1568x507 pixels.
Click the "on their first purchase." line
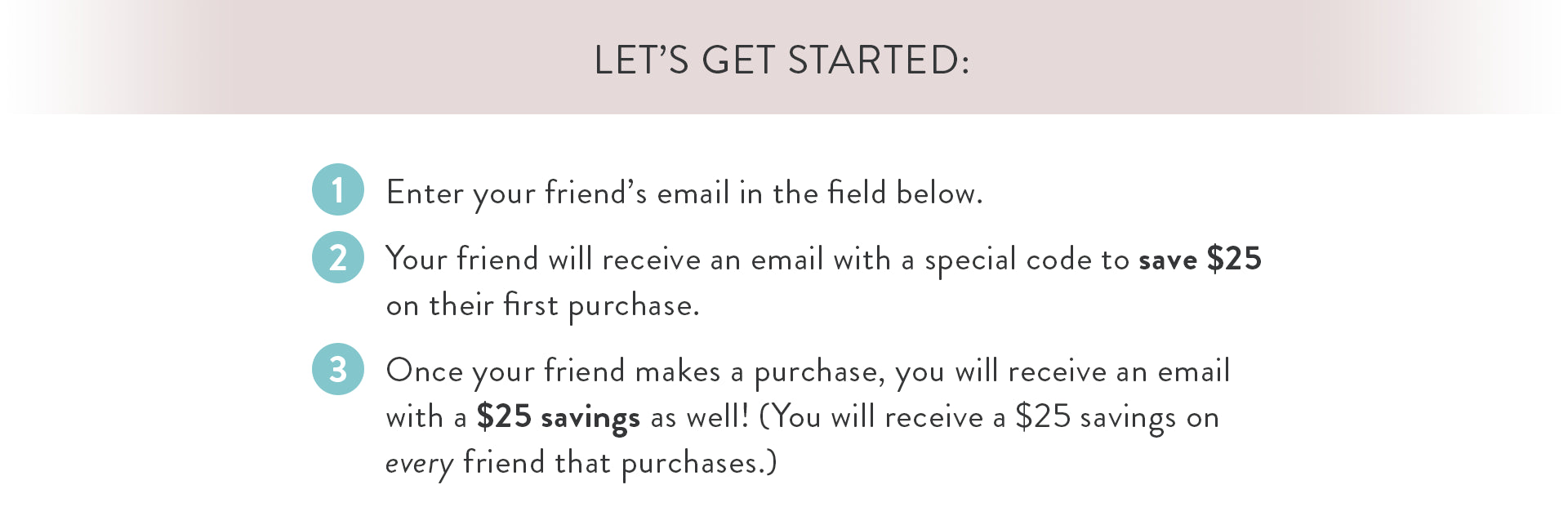point(543,306)
